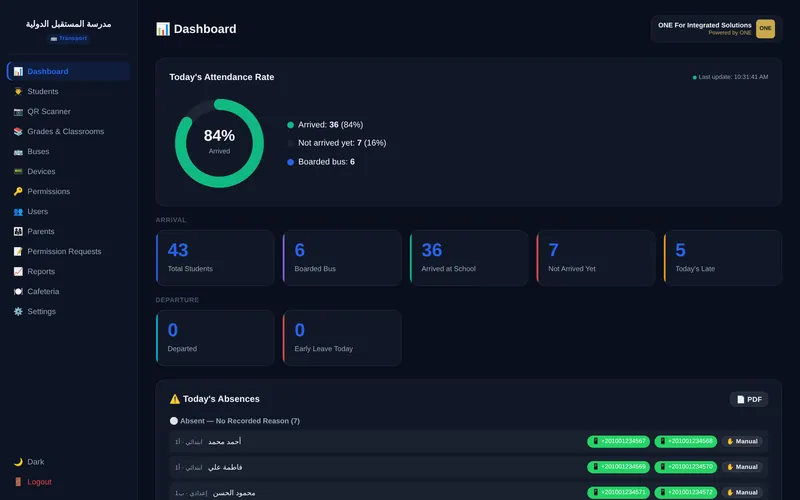Viewport: 800px width, 500px height.
Task: Open the Devices chip icon
Action: tap(18, 171)
